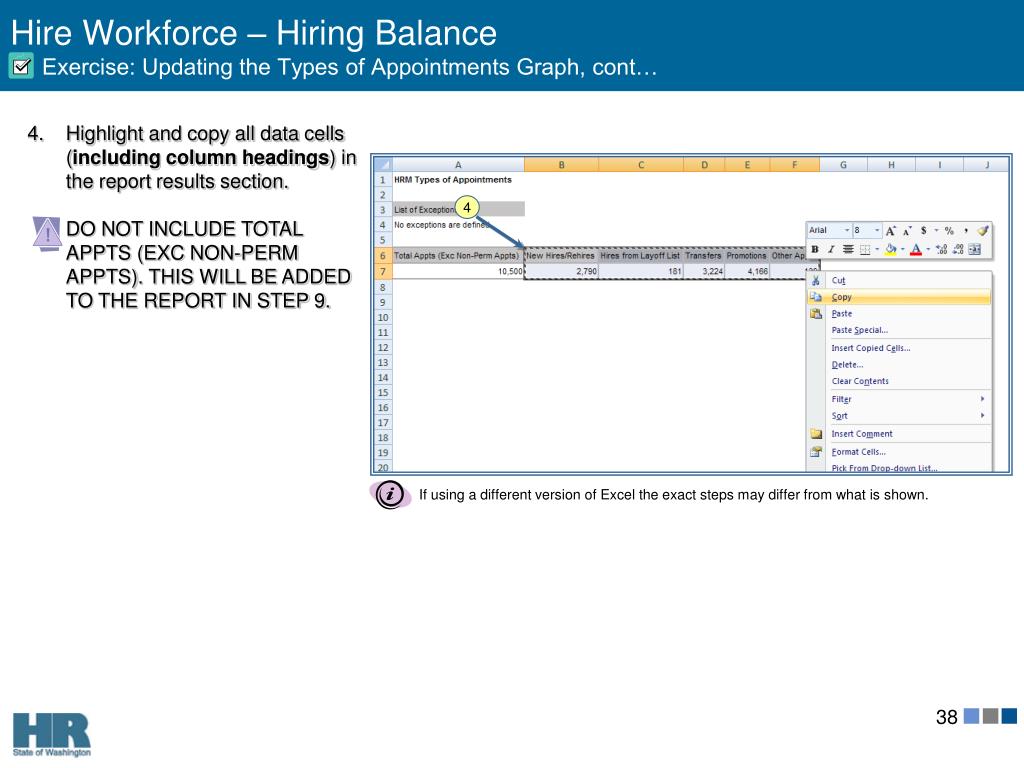The height and width of the screenshot is (768, 1024).
Task: Click the cell containing 3,224
Action: (704, 271)
